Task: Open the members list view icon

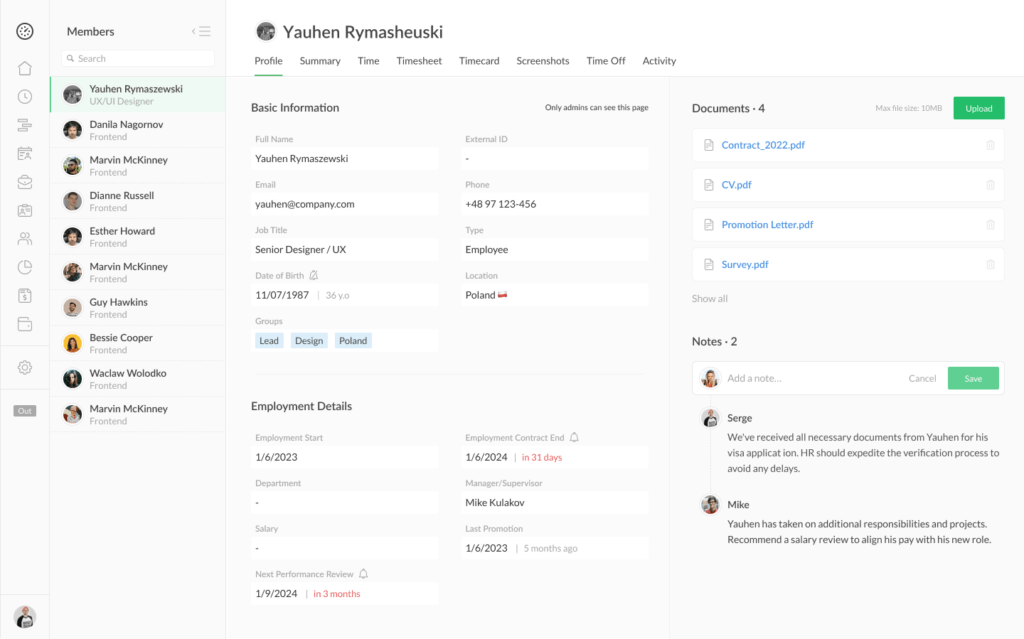Action: click(x=207, y=30)
